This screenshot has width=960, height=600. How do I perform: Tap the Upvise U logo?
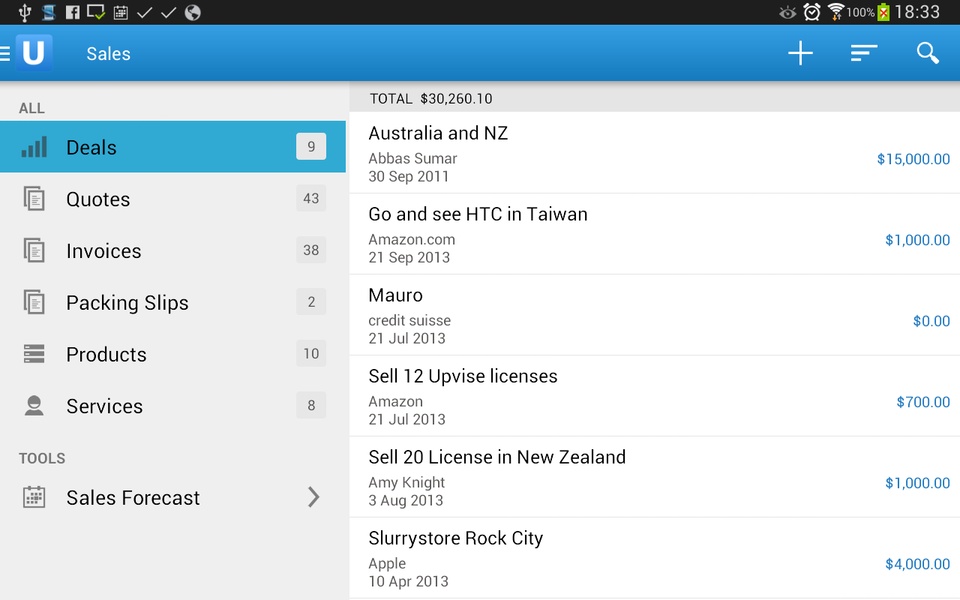point(34,53)
